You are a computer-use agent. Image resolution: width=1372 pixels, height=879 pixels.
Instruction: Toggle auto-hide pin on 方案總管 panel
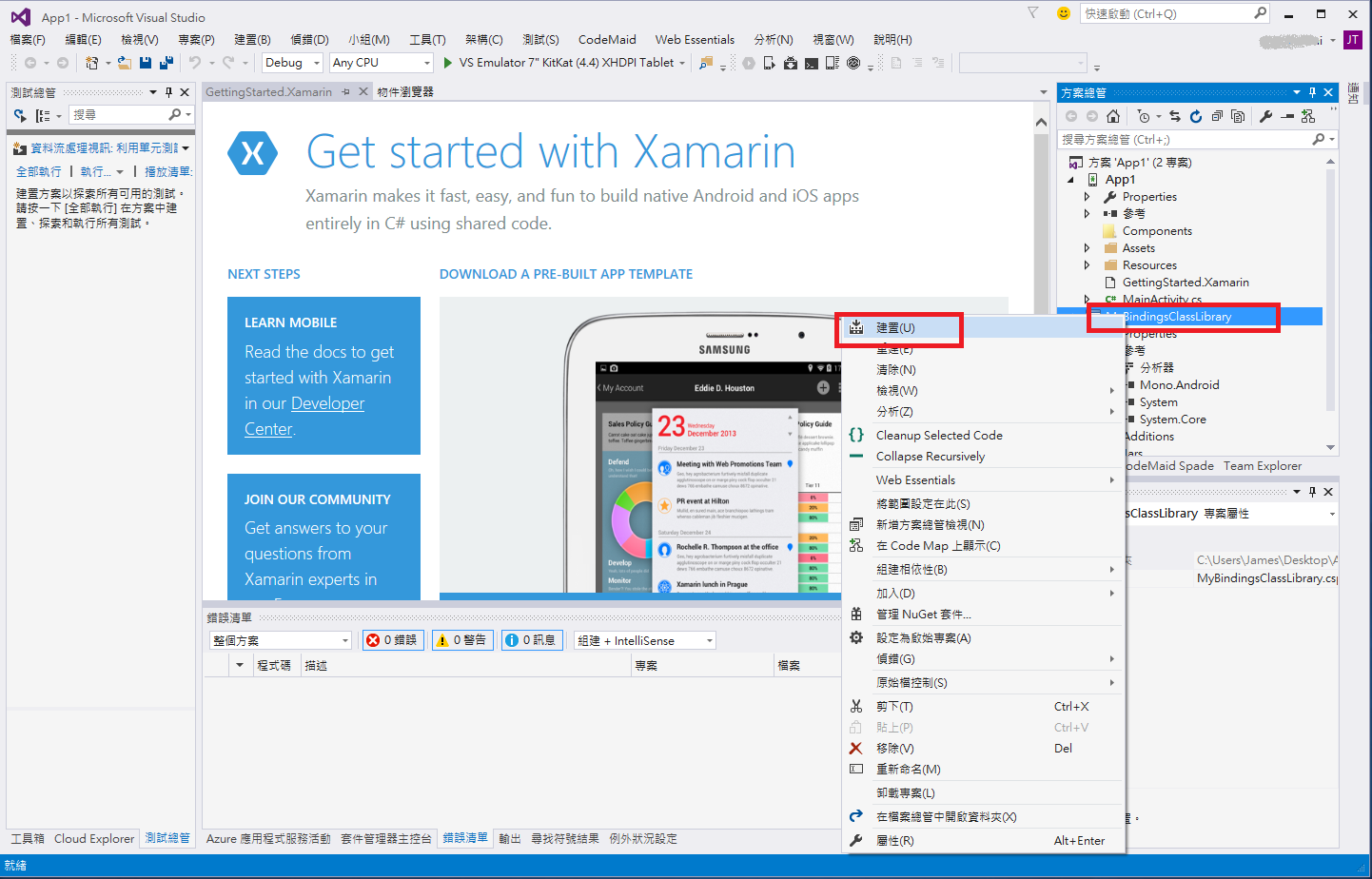click(1312, 92)
